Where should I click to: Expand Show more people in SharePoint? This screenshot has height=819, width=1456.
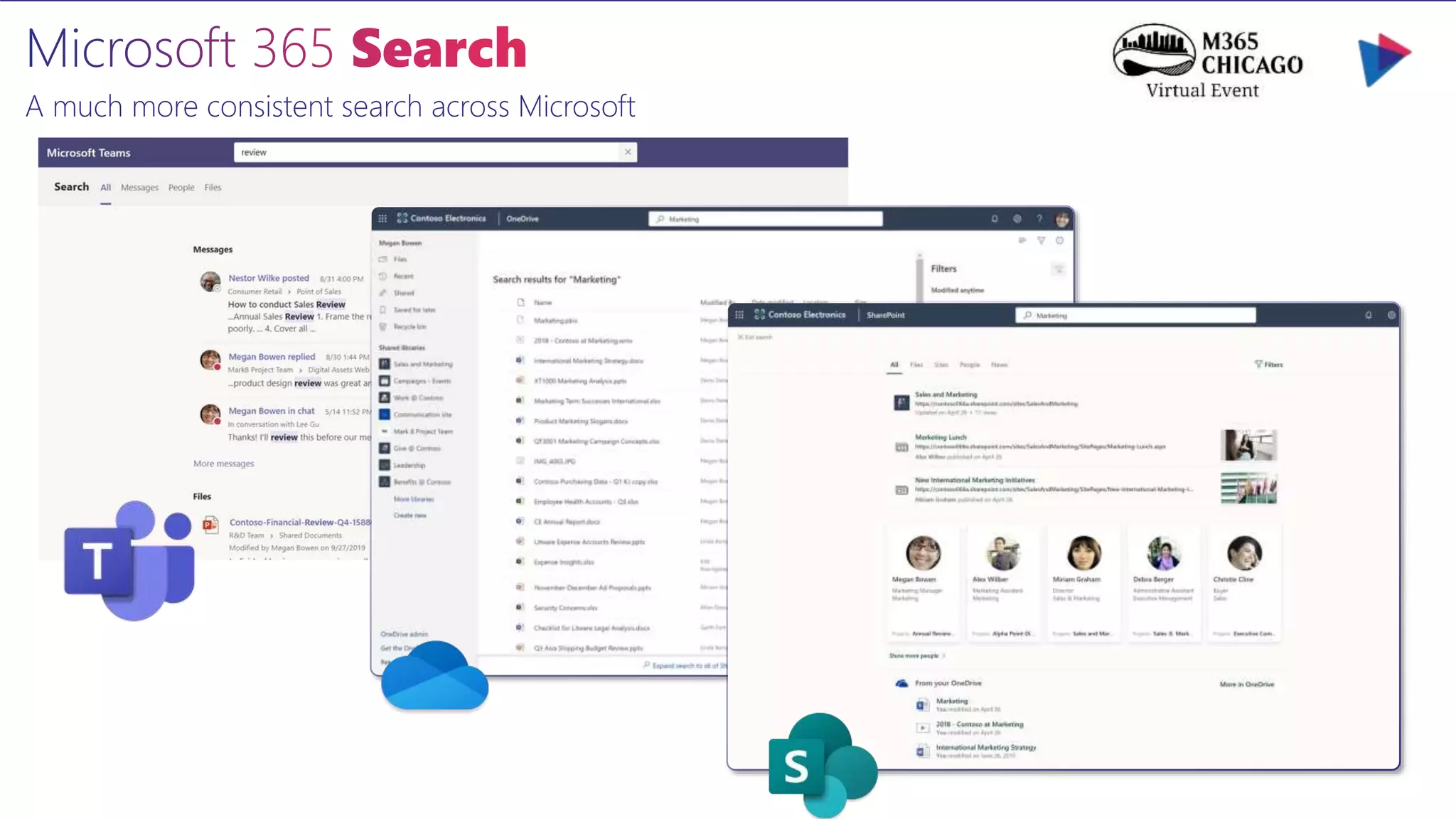pyautogui.click(x=917, y=655)
